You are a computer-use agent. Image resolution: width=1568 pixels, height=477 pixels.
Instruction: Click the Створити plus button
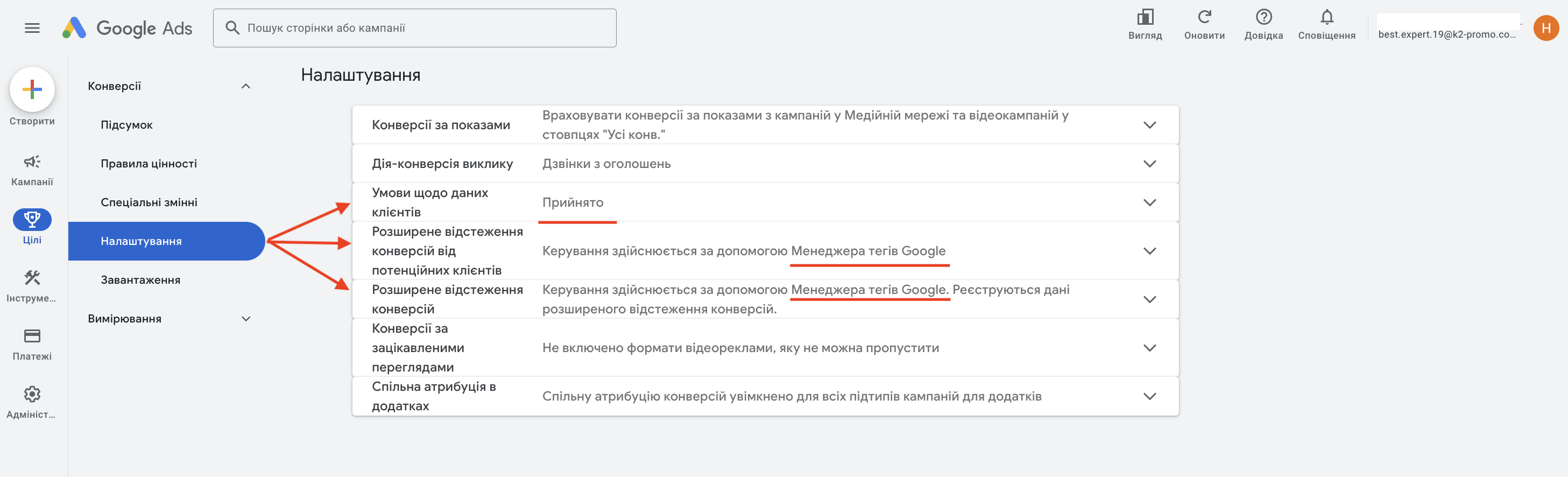coord(32,89)
